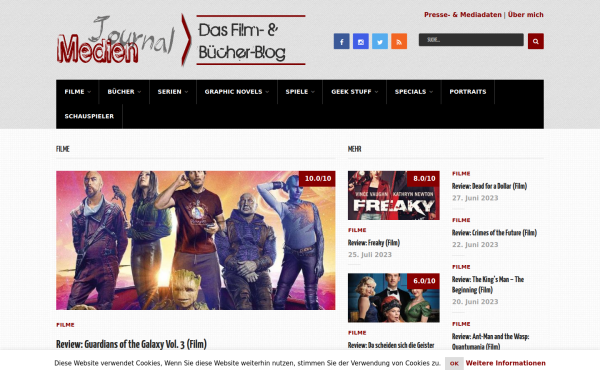Open the Über mich link
The width and height of the screenshot is (600, 375).
[525, 15]
